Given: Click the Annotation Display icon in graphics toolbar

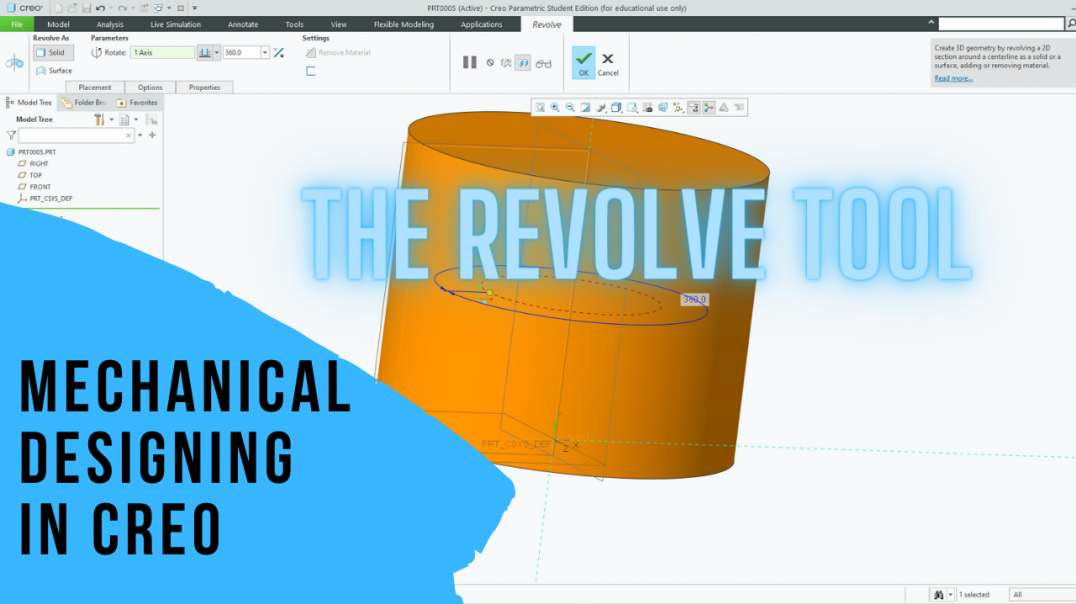Looking at the screenshot, I should [694, 108].
